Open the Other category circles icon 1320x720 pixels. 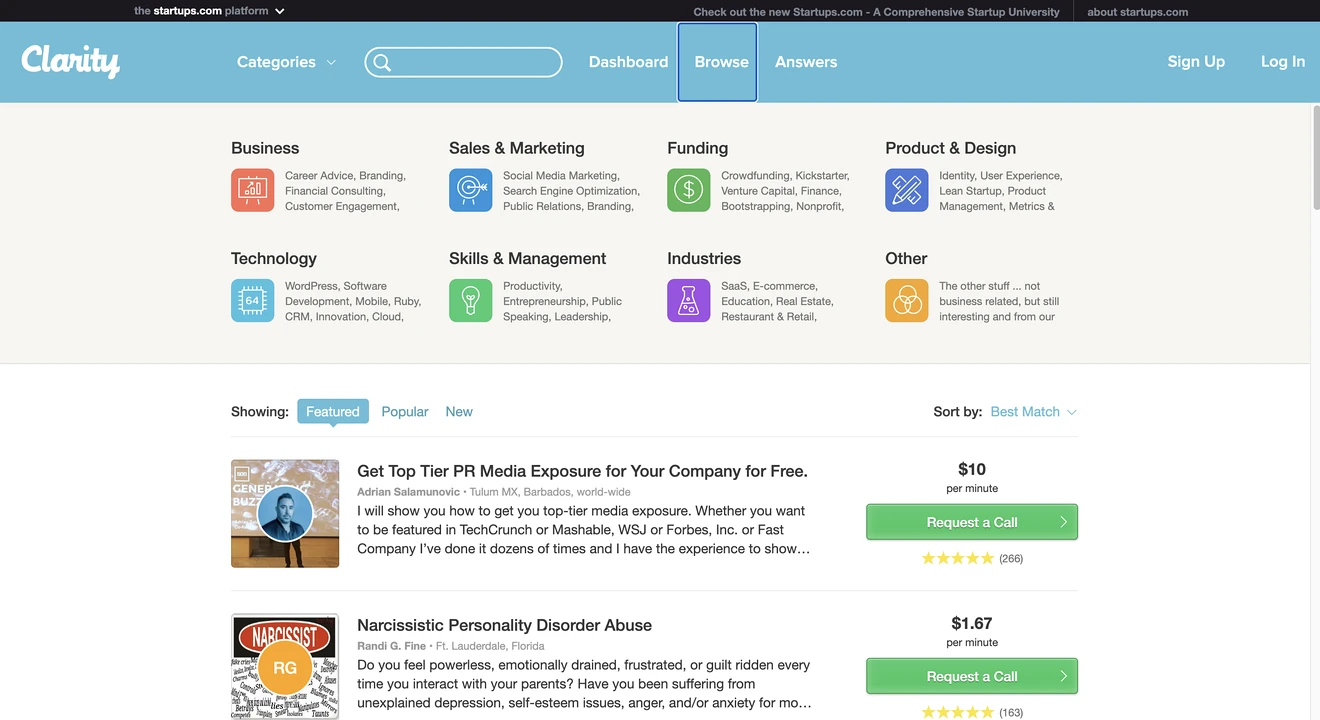click(x=906, y=300)
